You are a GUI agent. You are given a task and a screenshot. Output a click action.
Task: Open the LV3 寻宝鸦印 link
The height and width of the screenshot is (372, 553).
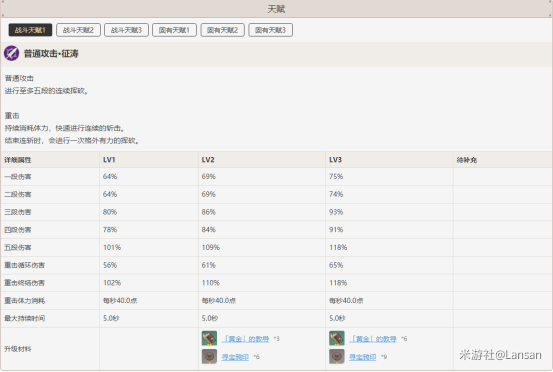pyautogui.click(x=363, y=357)
